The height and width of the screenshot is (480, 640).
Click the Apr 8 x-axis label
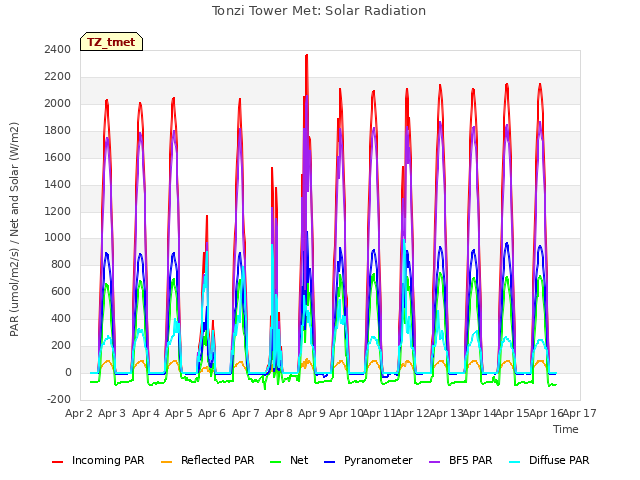pyautogui.click(x=279, y=413)
